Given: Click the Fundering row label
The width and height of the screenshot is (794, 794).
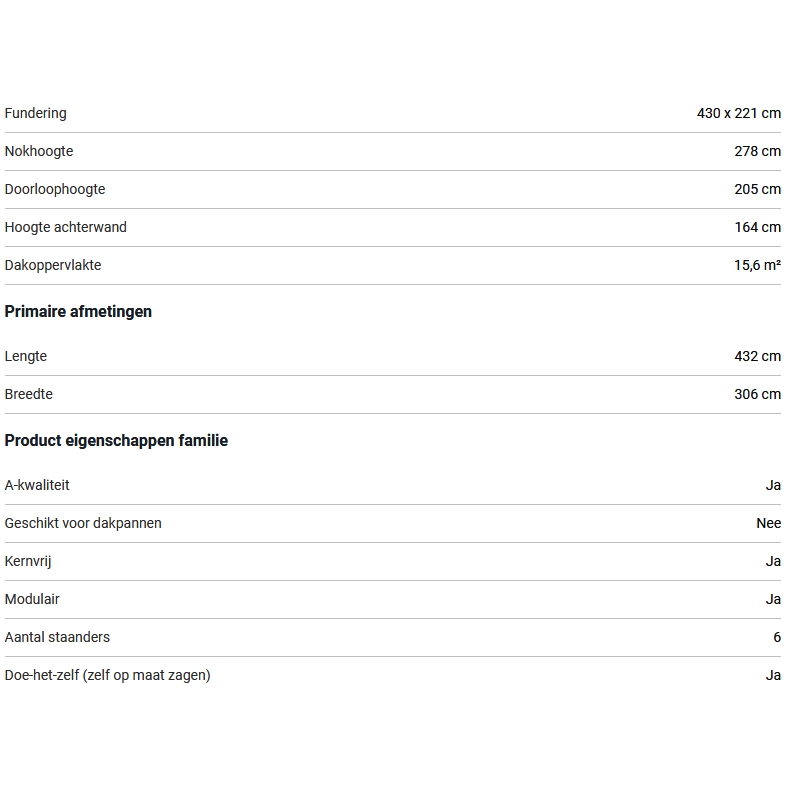Looking at the screenshot, I should coord(36,114).
